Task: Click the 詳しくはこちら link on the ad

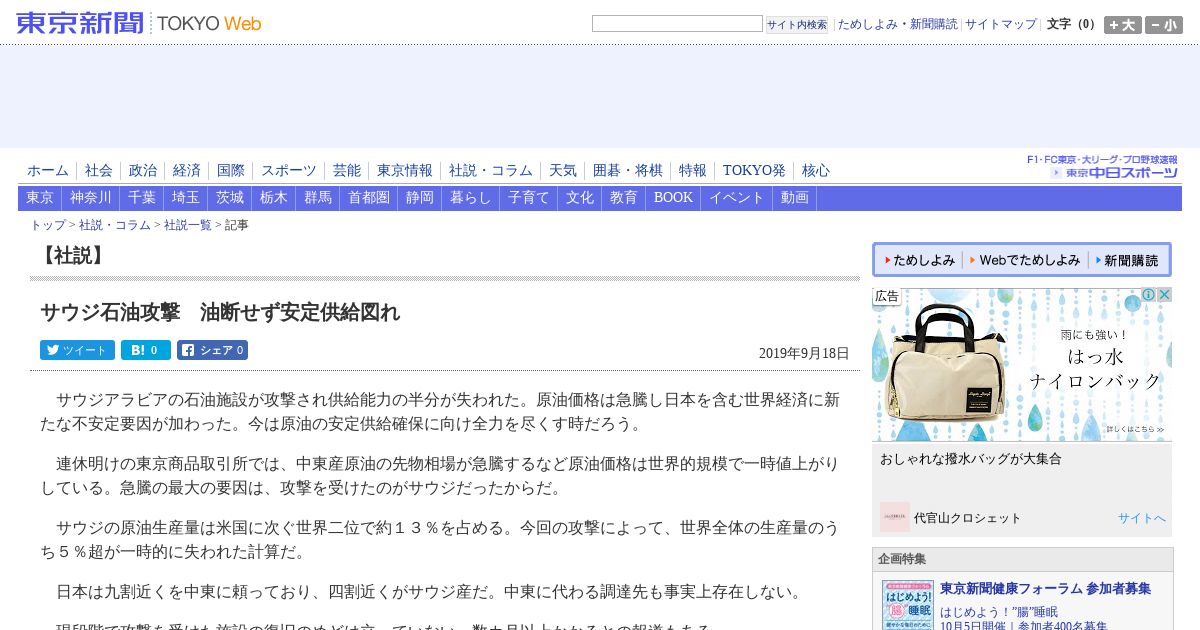Action: point(1135,429)
